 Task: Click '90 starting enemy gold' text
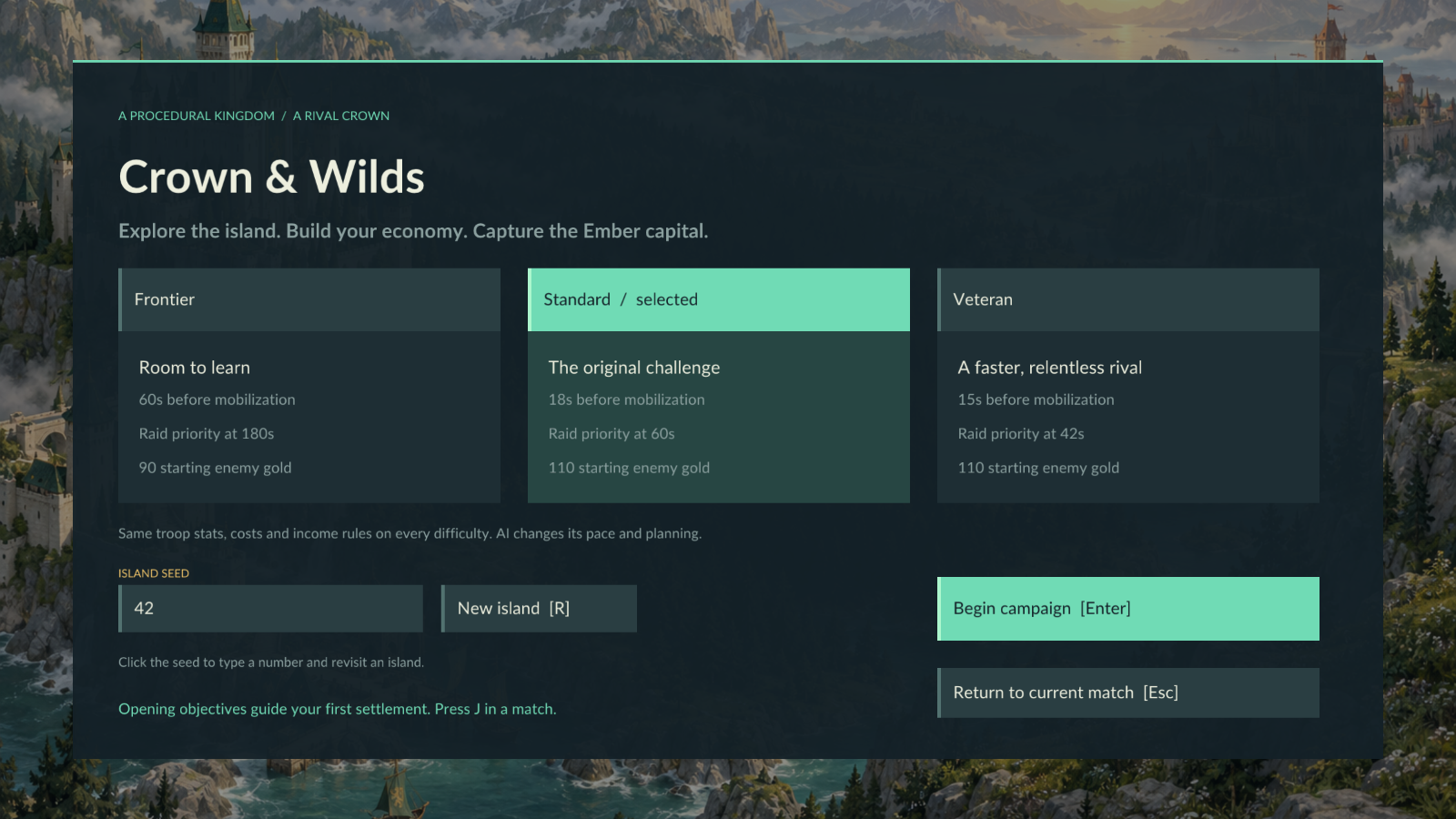click(216, 468)
